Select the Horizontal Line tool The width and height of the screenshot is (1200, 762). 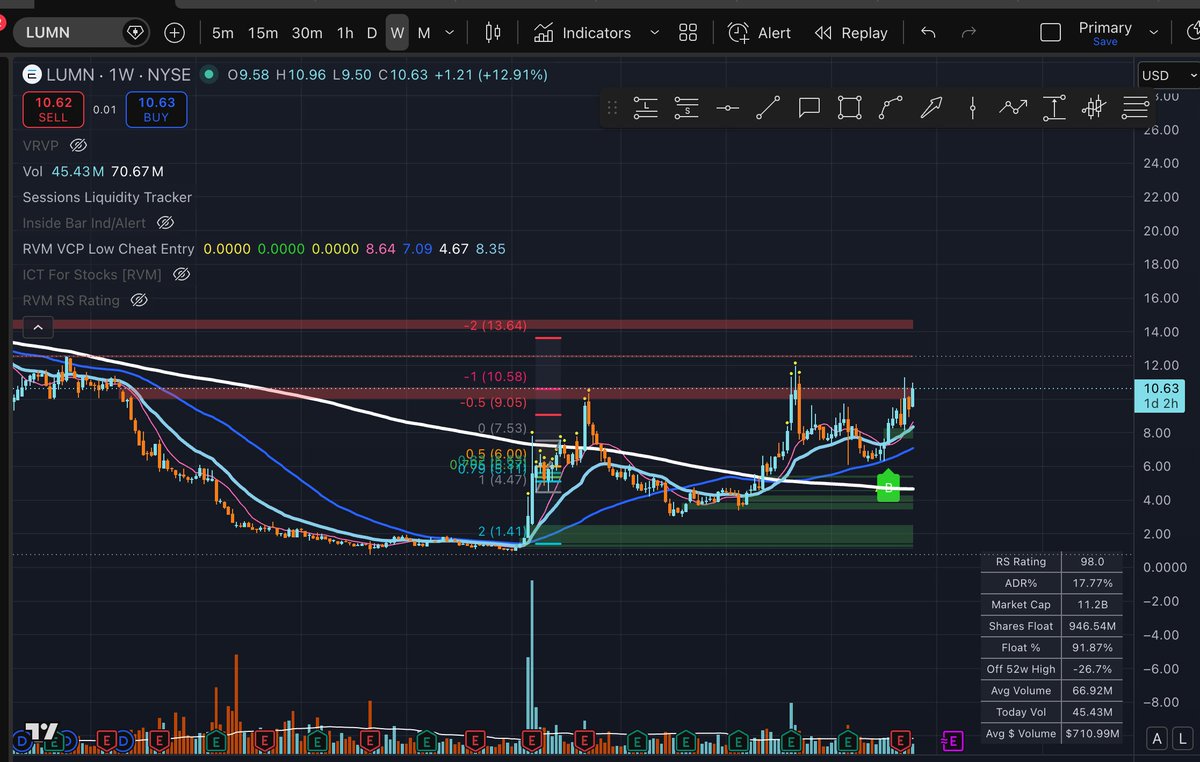click(727, 108)
